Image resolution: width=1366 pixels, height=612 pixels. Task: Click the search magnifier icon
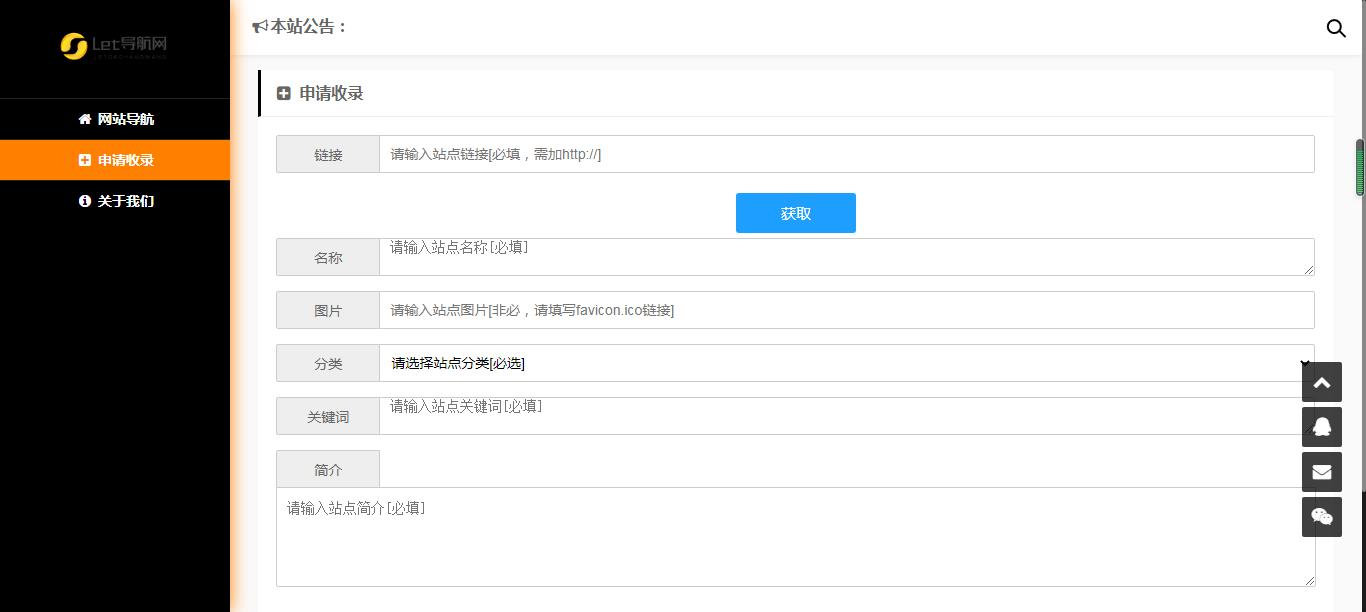coord(1335,28)
